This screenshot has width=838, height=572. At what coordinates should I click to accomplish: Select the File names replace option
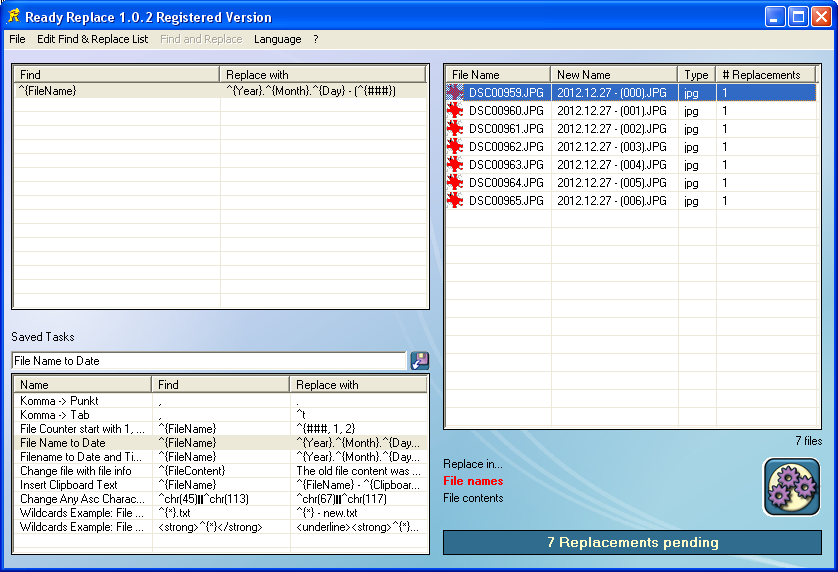point(473,481)
